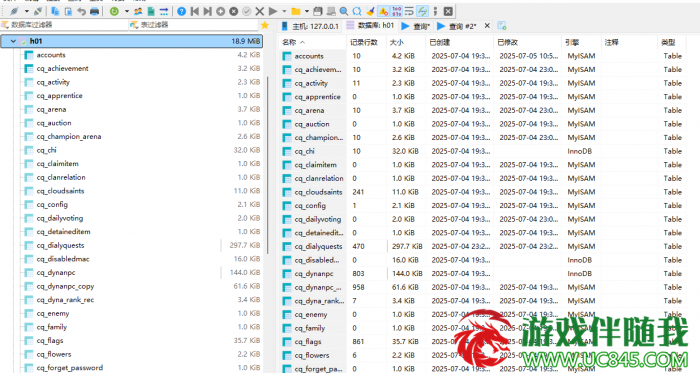Click the print icon in the toolbar
The height and width of the screenshot is (373, 700).
point(94,11)
